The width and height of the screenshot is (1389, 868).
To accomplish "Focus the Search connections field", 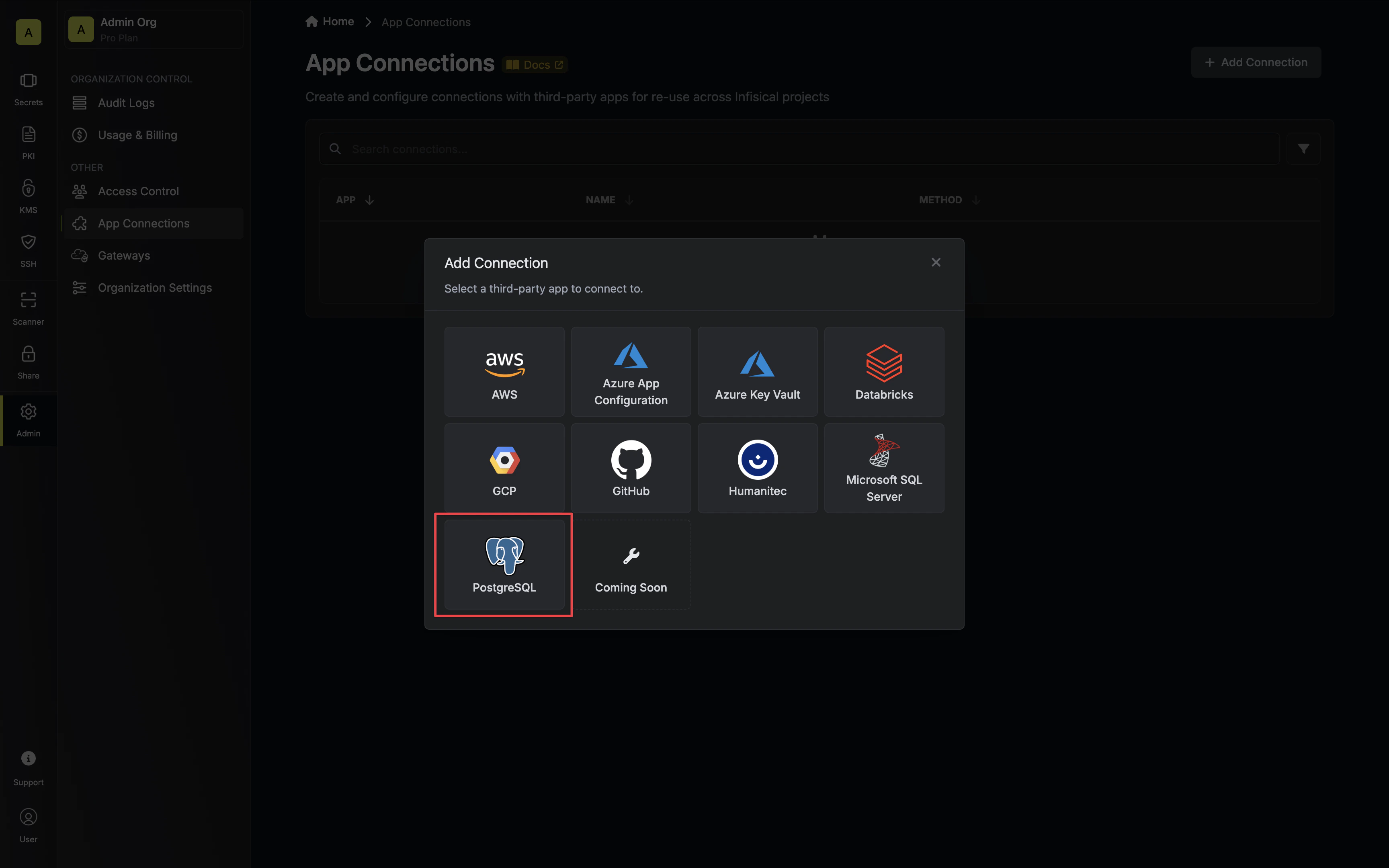I will click(x=799, y=149).
